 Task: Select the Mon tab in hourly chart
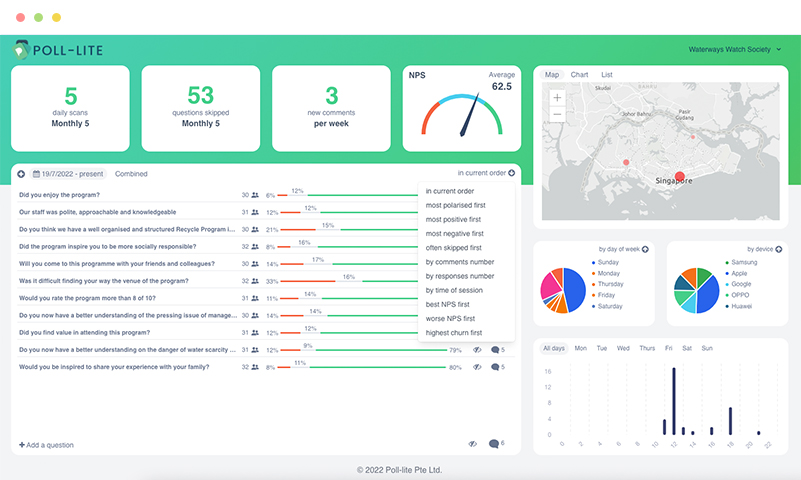tap(580, 348)
